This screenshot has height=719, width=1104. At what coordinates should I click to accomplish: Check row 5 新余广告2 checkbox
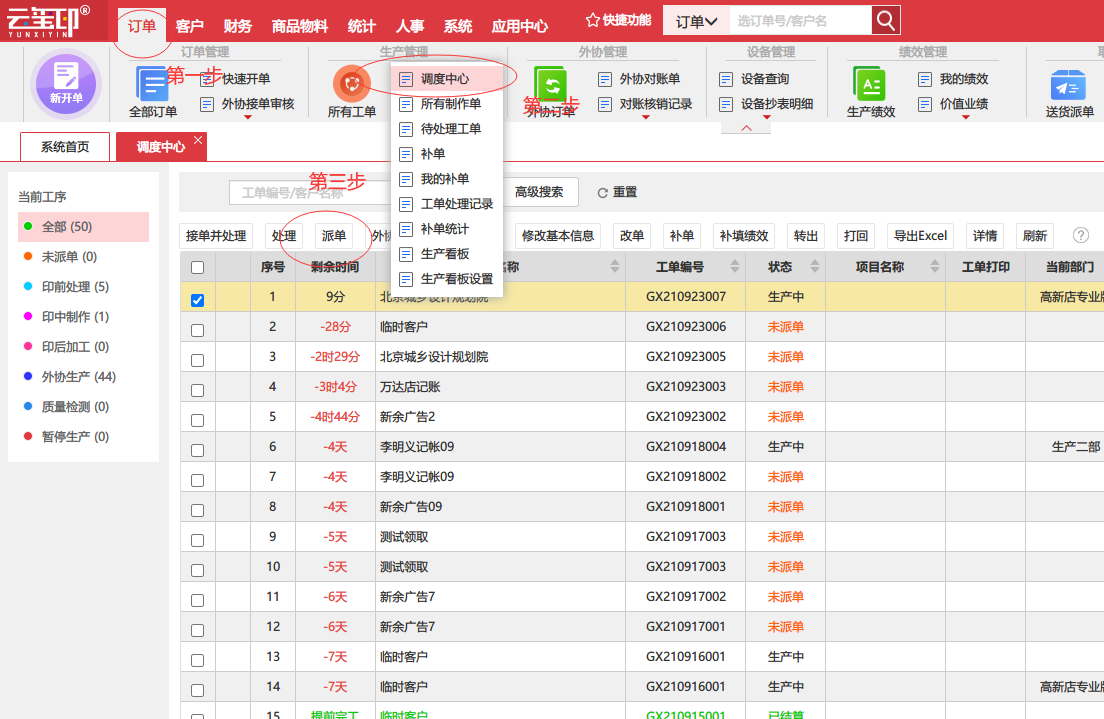[x=197, y=420]
